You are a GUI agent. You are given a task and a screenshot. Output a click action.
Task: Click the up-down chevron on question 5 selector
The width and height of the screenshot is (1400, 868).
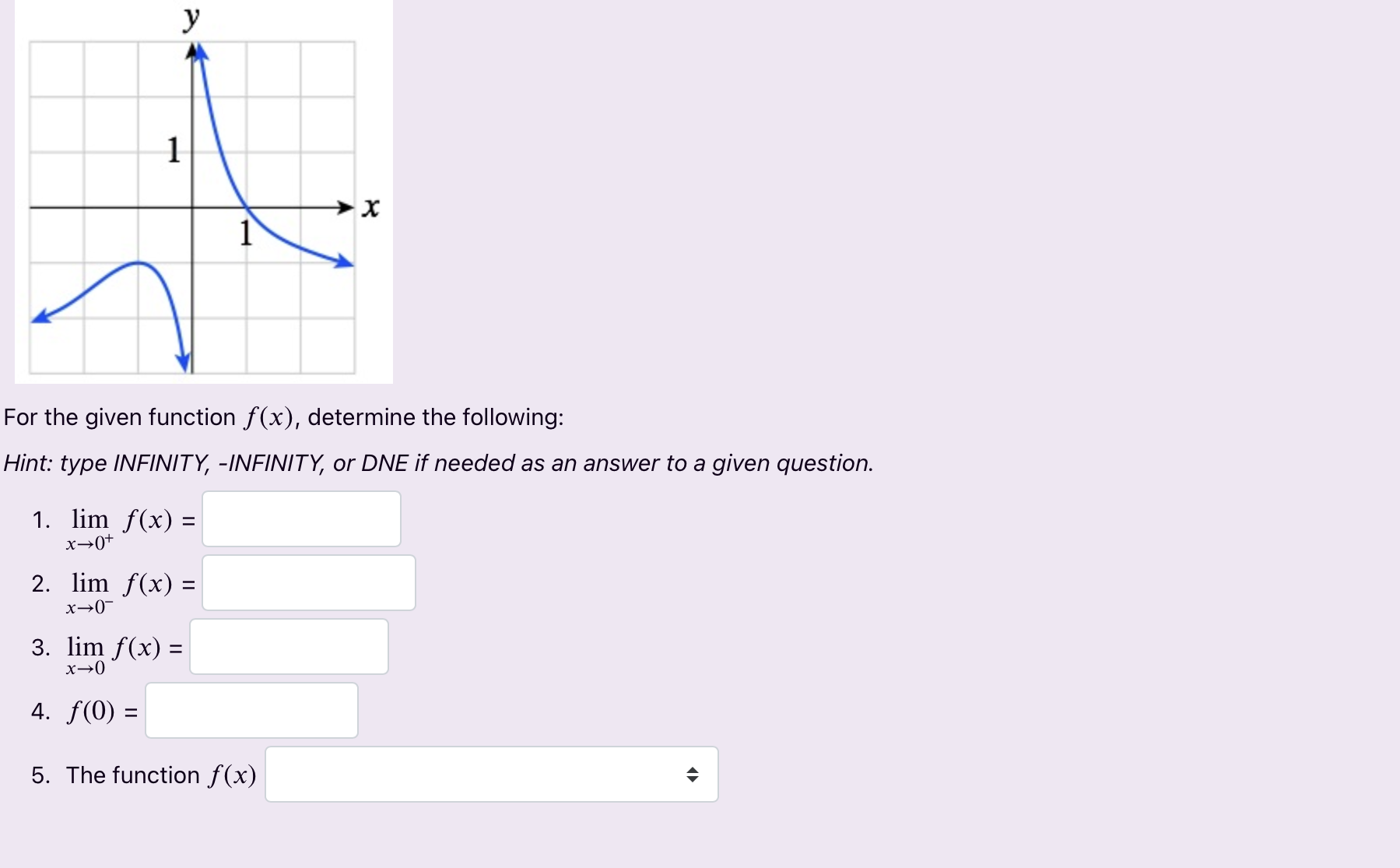tap(692, 774)
